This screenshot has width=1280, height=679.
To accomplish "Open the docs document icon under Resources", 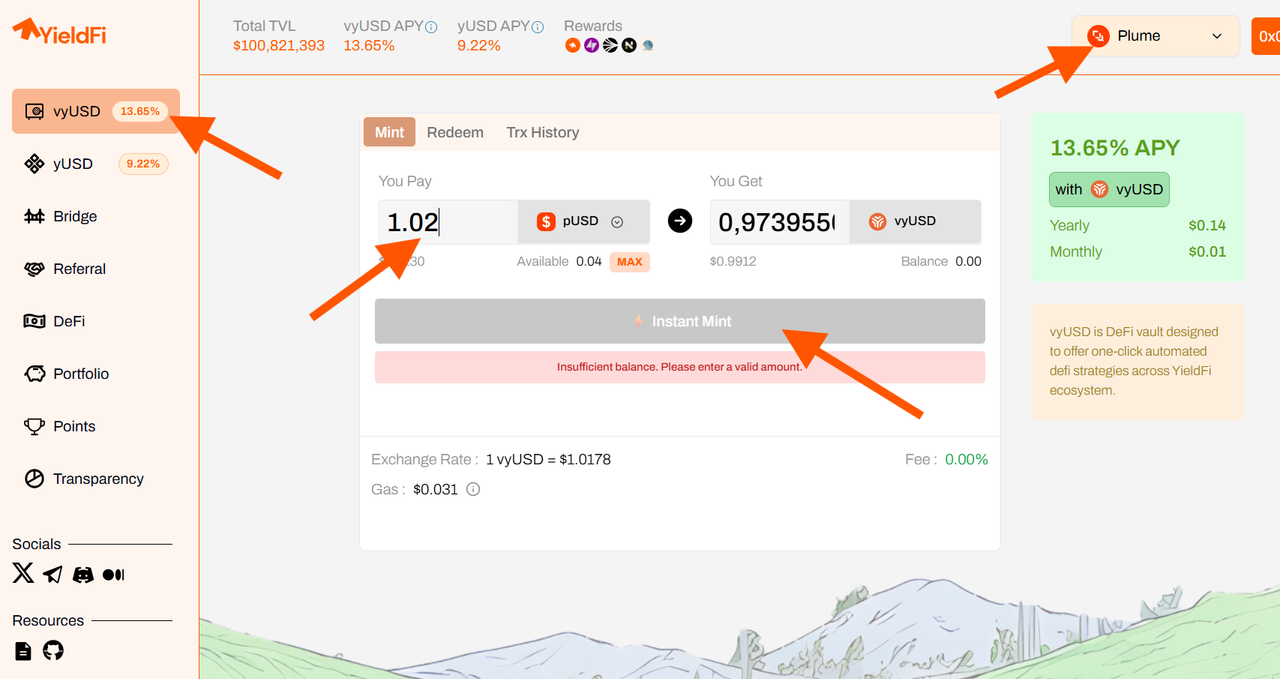I will pos(23,651).
